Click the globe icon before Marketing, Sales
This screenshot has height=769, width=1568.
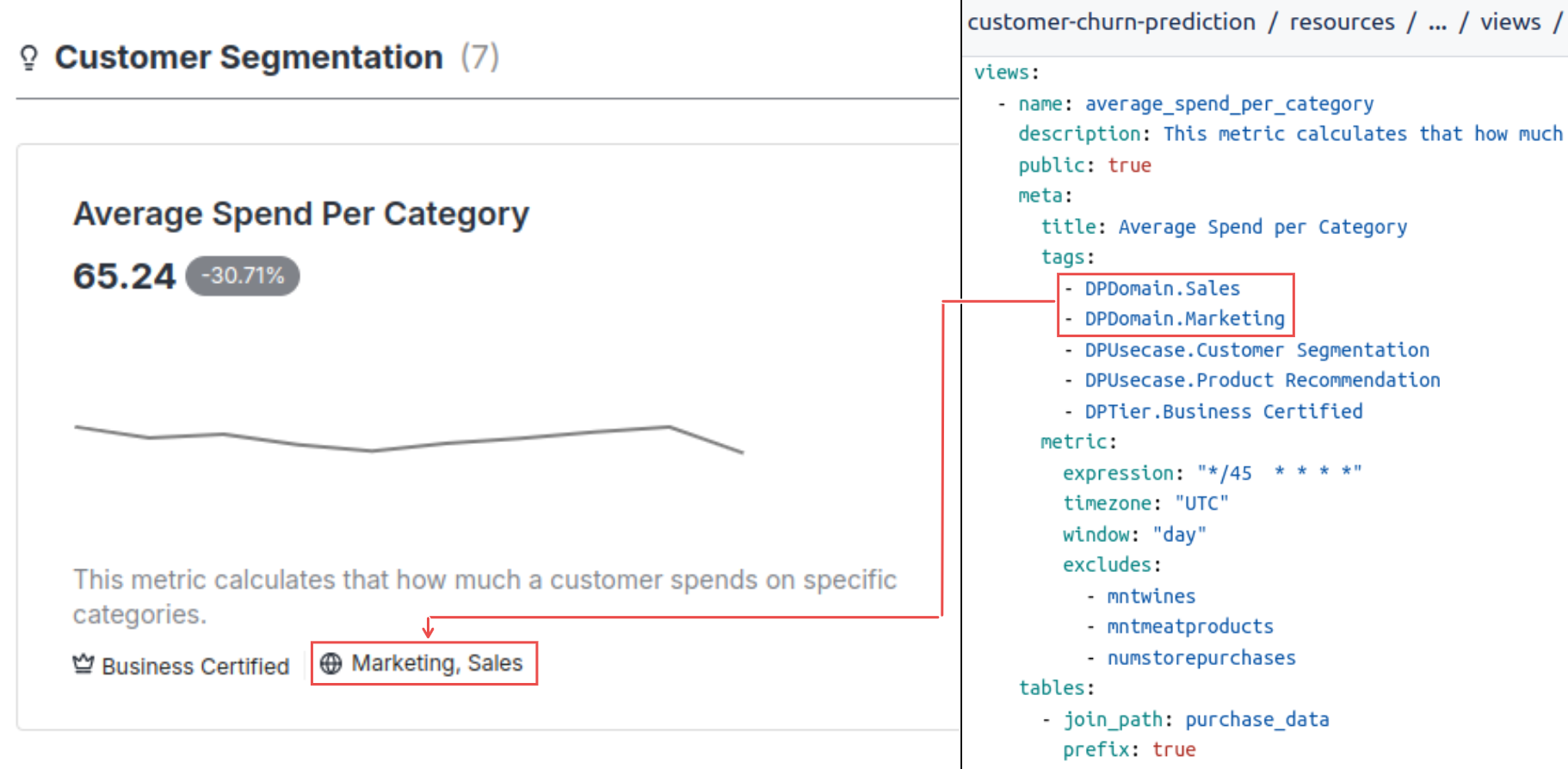[331, 663]
